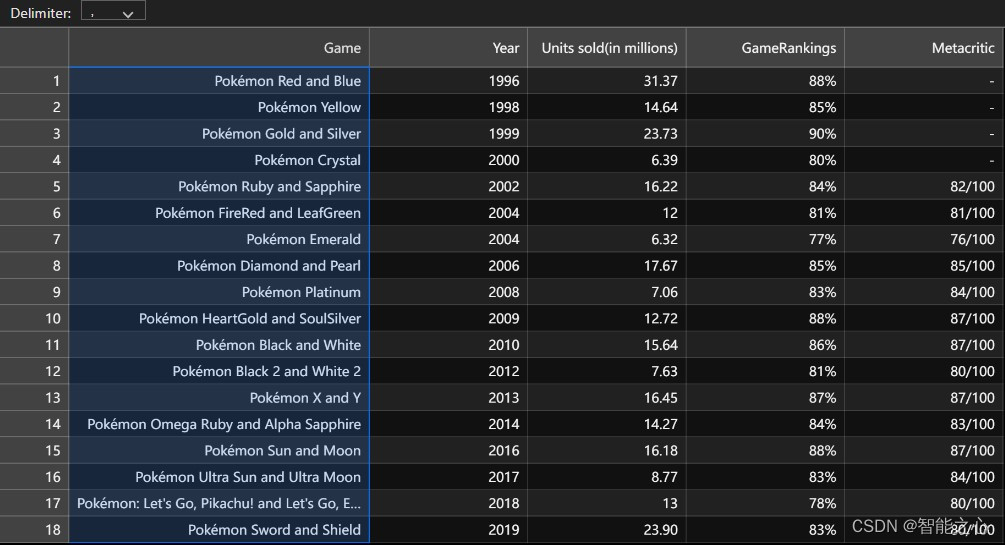Select units sold cell 8.77
Screen dimensions: 1005x545
click(606, 476)
